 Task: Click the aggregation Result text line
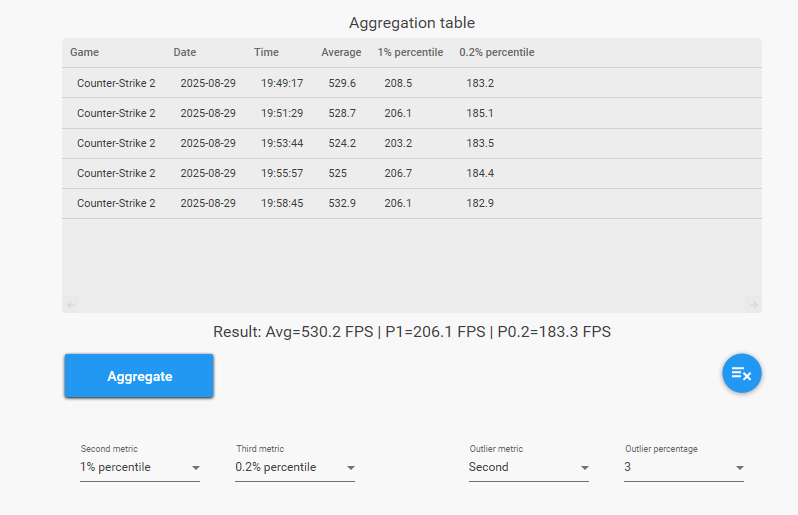[411, 331]
